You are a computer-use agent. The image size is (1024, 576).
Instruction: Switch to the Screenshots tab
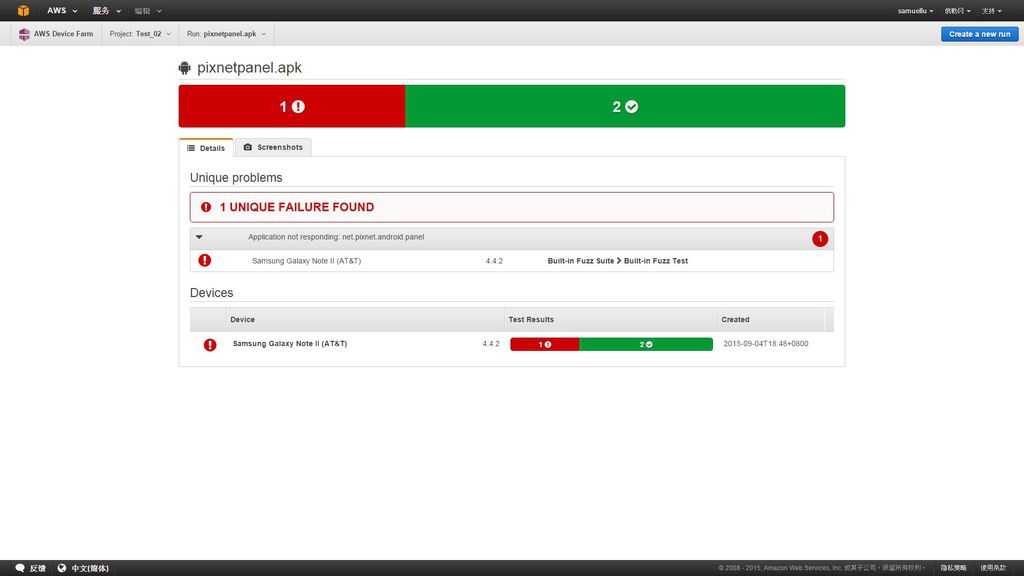coord(273,148)
